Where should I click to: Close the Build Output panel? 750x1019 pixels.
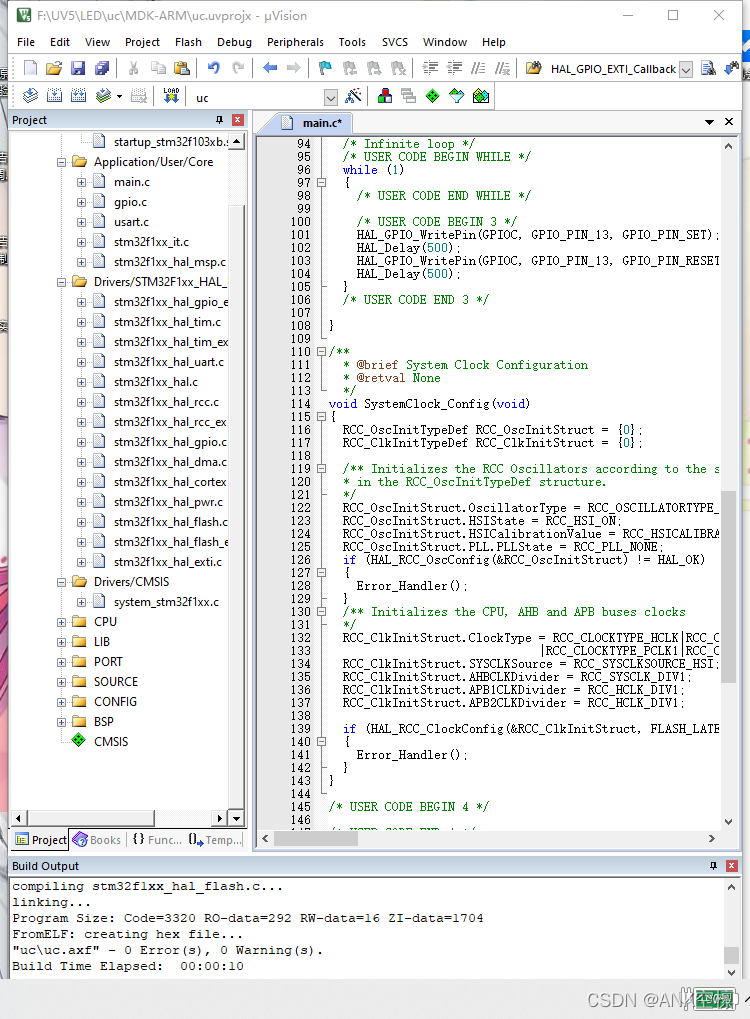tap(732, 866)
